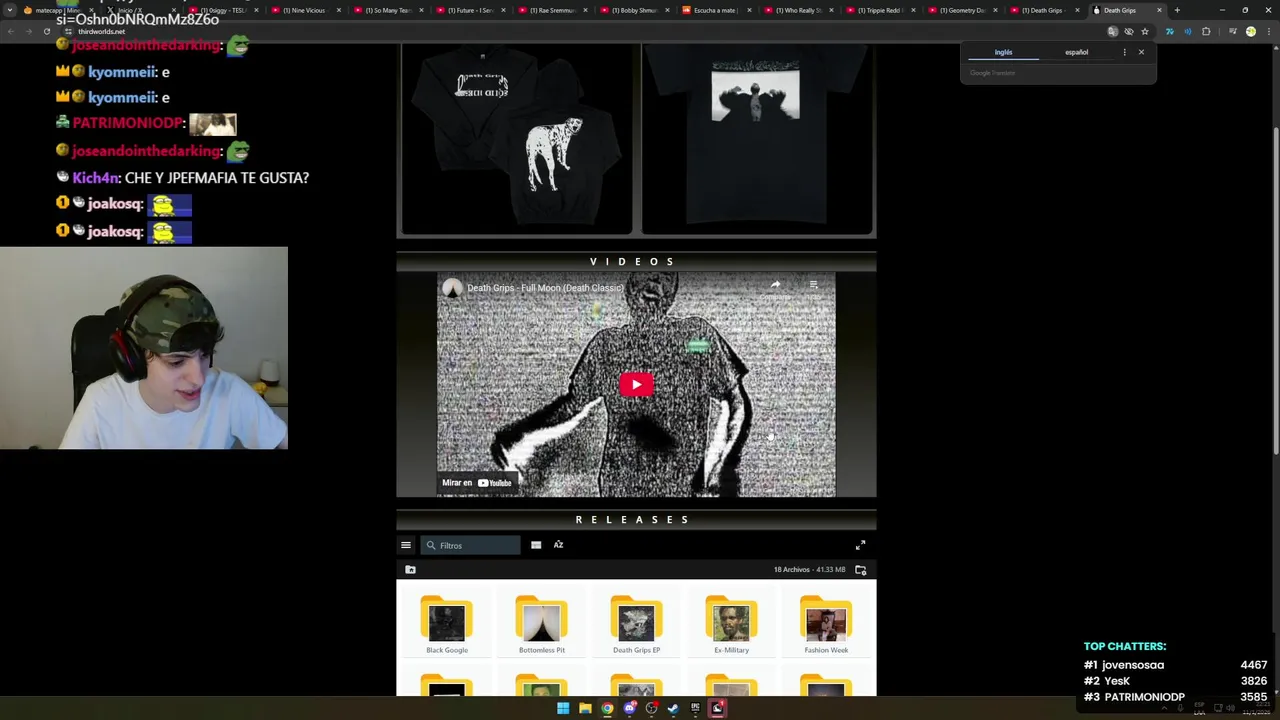Viewport: 1280px width, 720px height.
Task: Switch file list layout view icon
Action: tap(536, 545)
